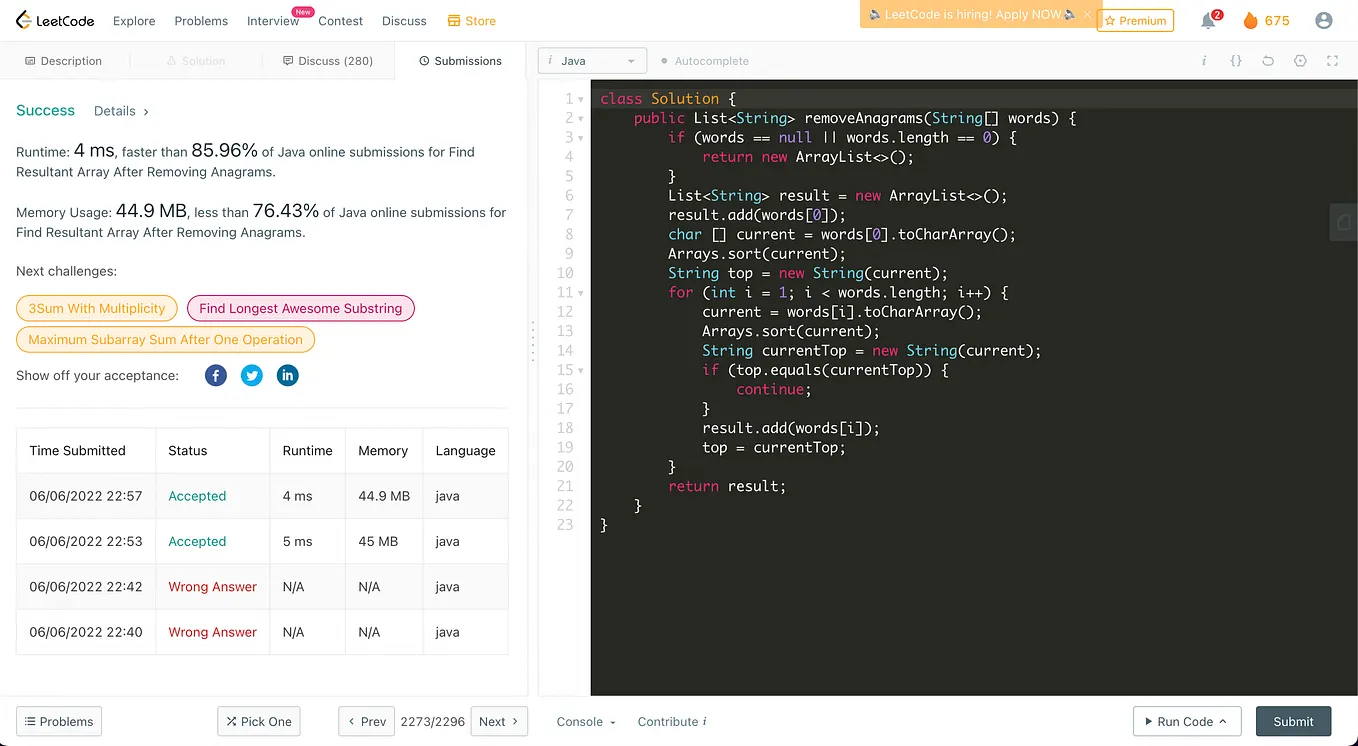Click the "2273/2296" problem counter
Screen dimensions: 1358x746
pyautogui.click(x=432, y=721)
